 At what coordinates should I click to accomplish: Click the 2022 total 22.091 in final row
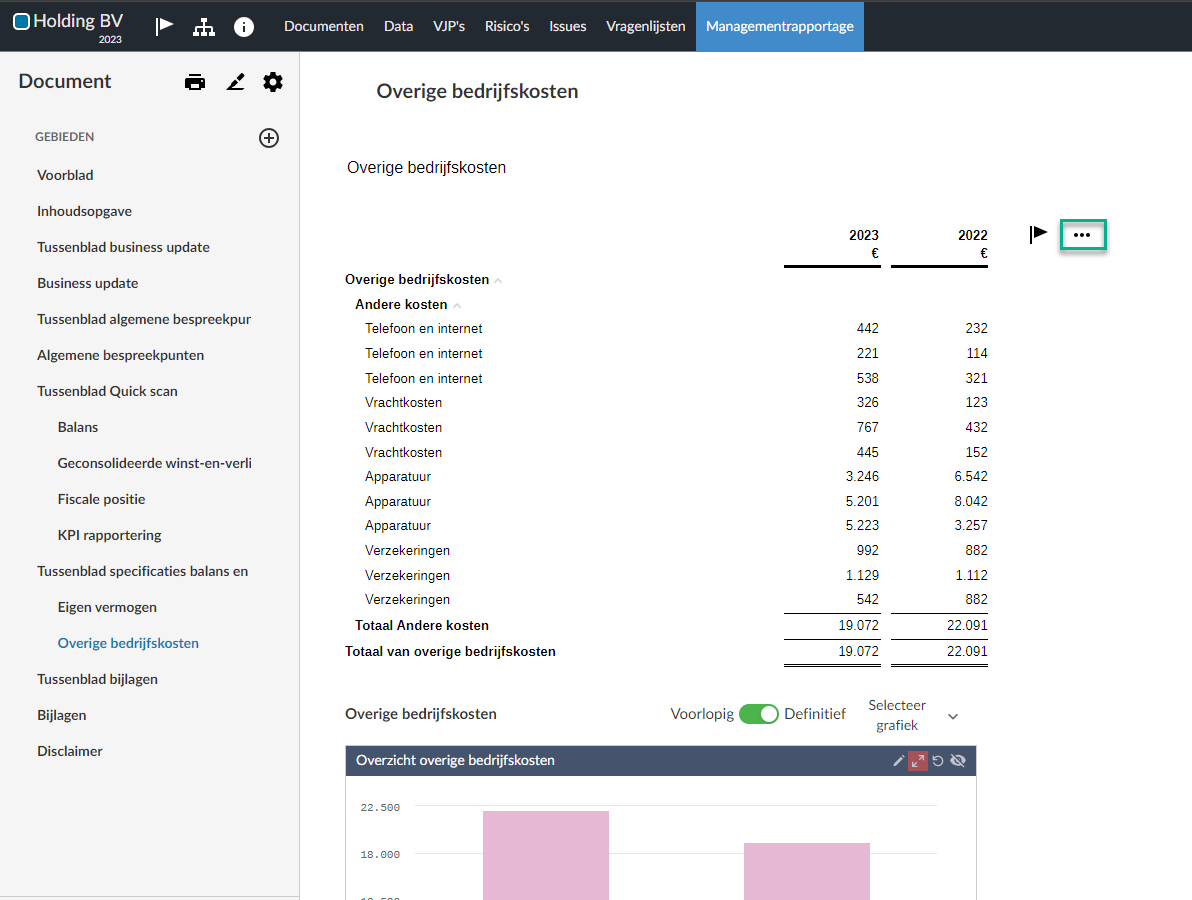click(967, 651)
